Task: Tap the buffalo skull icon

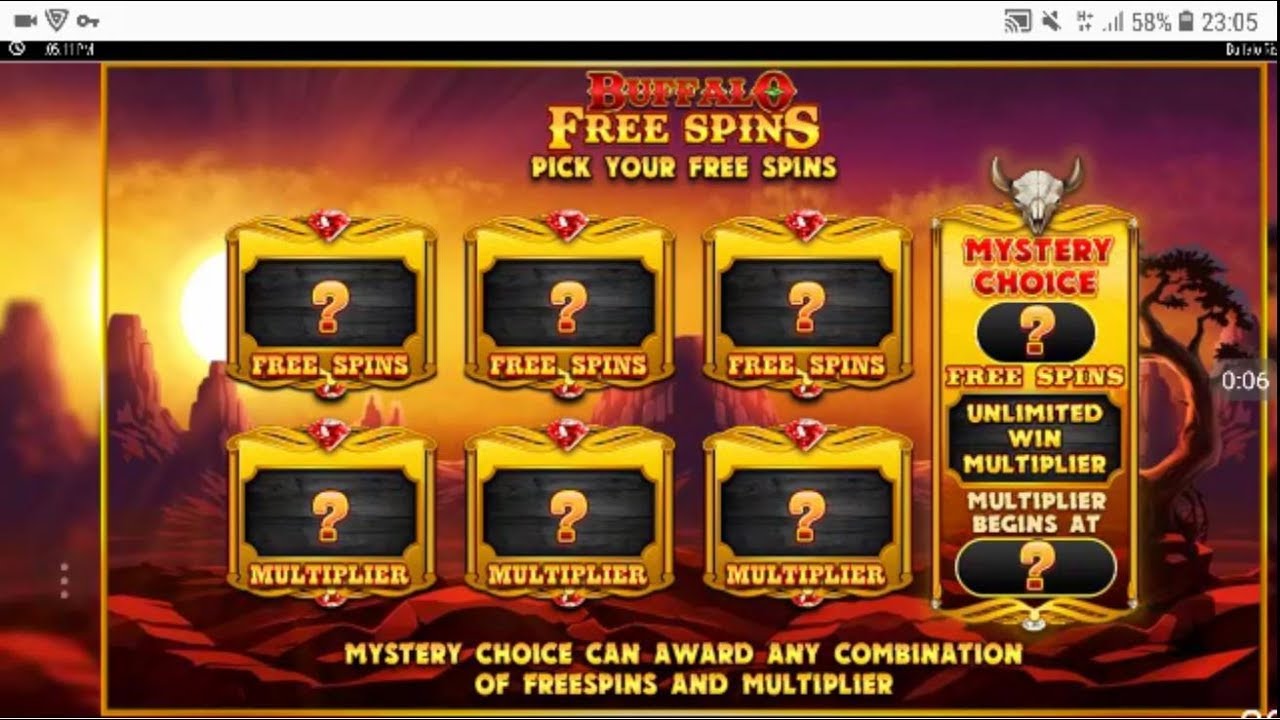Action: [x=1036, y=193]
